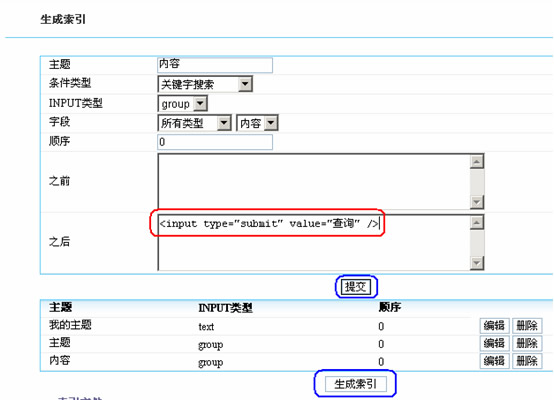
Task: Open the 所有类型 field dropdown
Action: (x=194, y=123)
